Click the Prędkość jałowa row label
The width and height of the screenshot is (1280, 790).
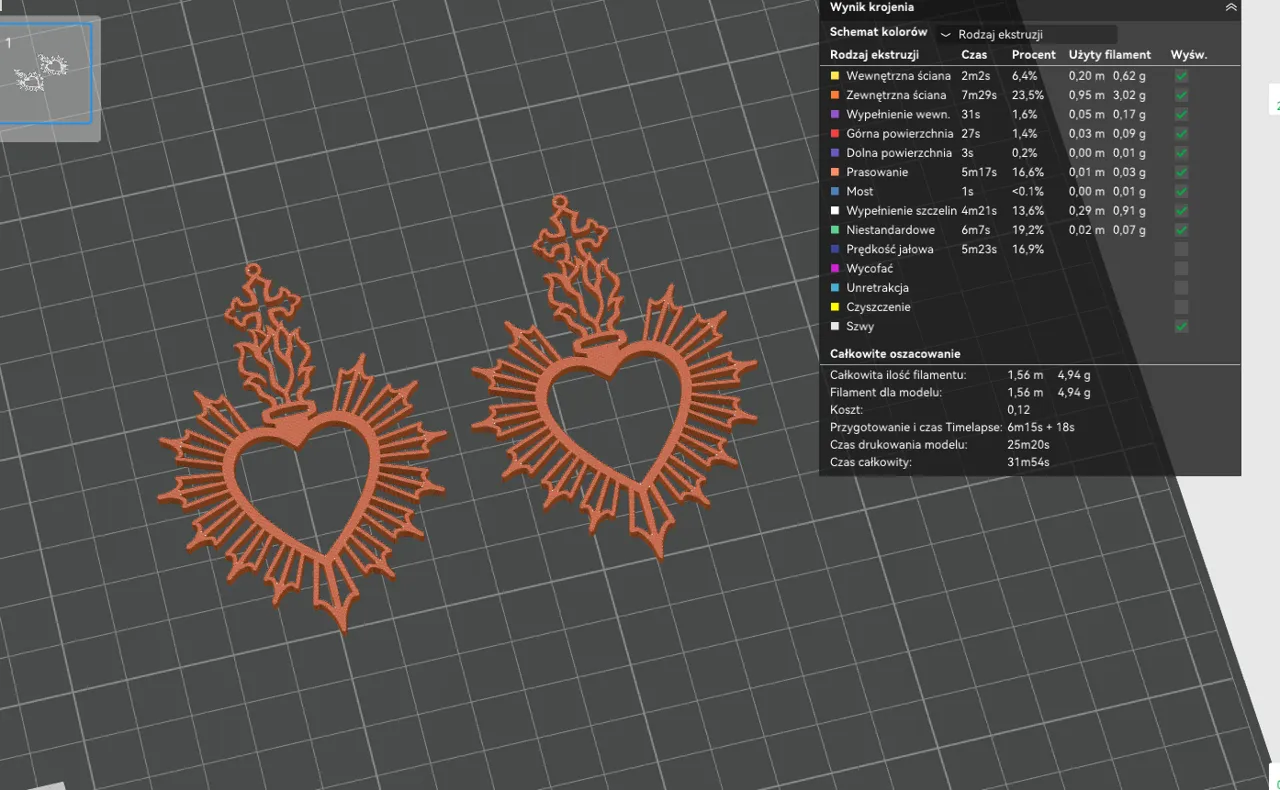click(890, 249)
